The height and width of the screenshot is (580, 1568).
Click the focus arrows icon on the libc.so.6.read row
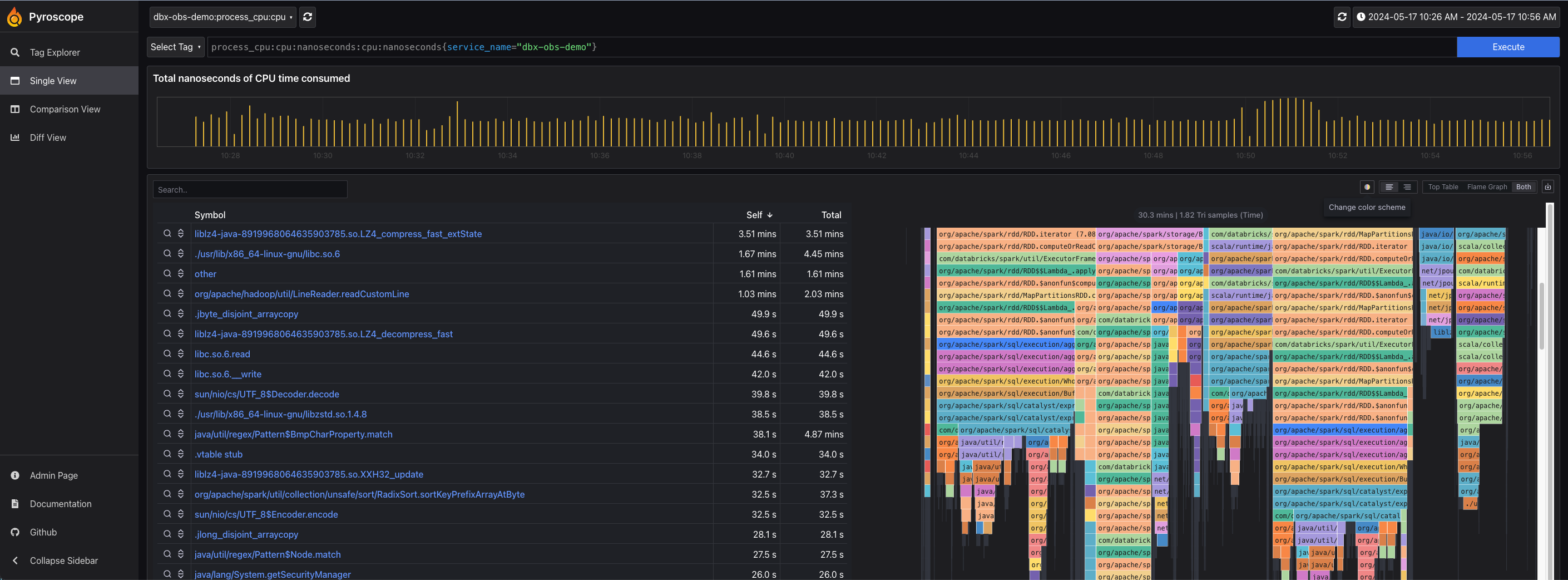181,354
